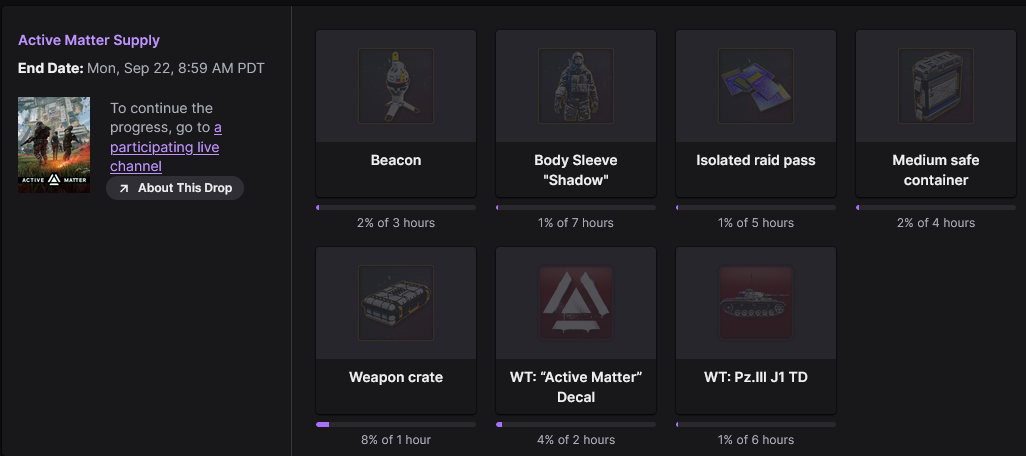
Task: Click the "Medium safe container" title text
Action: pyautogui.click(x=936, y=170)
